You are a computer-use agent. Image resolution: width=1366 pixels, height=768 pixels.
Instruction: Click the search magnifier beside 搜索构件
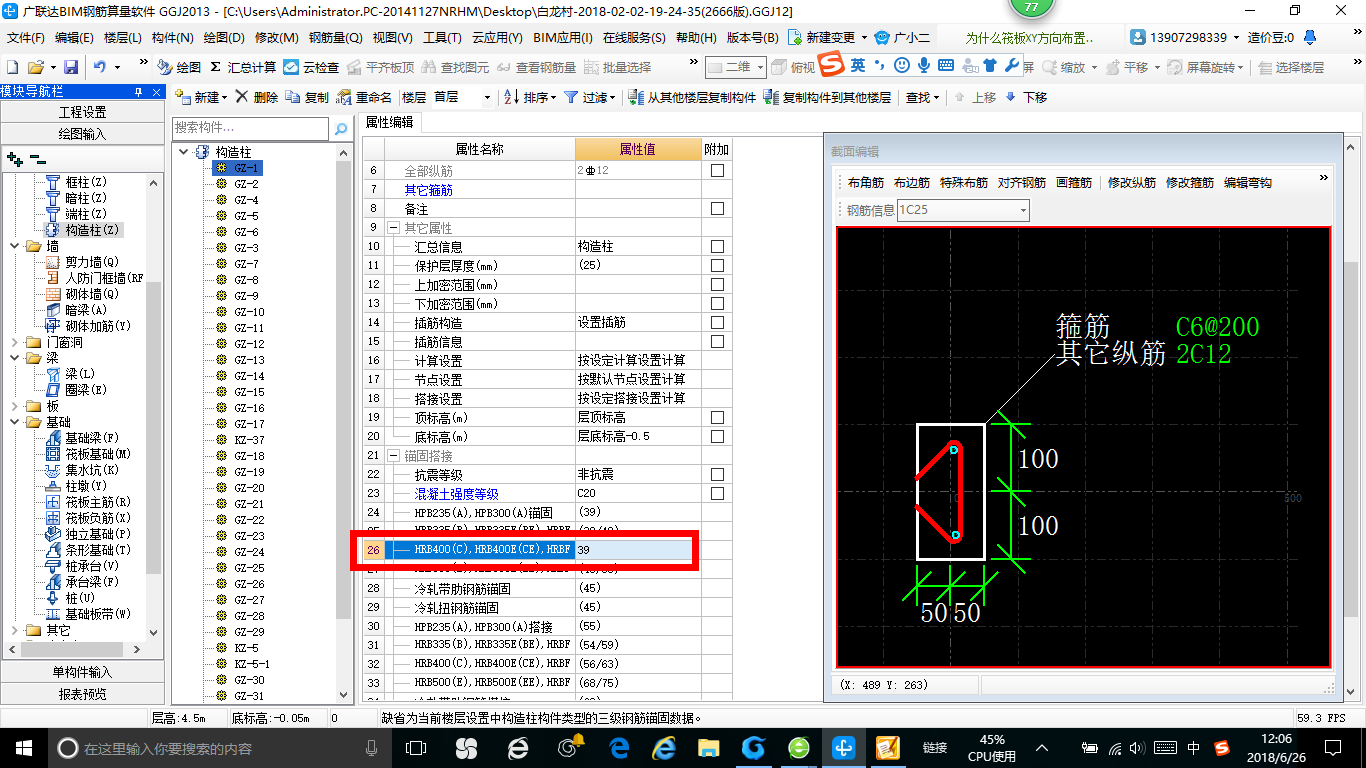[x=341, y=128]
